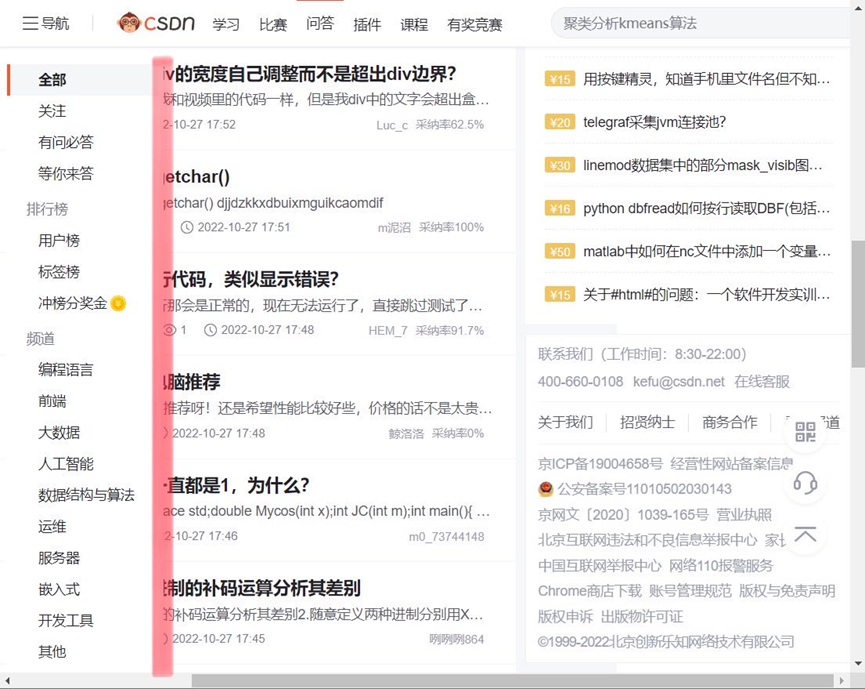
Task: Open the 商务合作 footer link
Action: pyautogui.click(x=729, y=422)
